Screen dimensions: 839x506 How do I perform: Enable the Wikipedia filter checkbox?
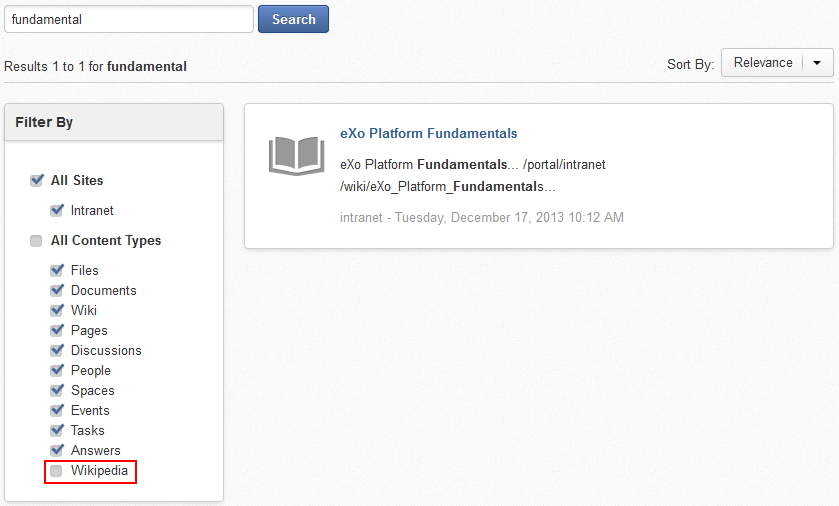[x=56, y=471]
